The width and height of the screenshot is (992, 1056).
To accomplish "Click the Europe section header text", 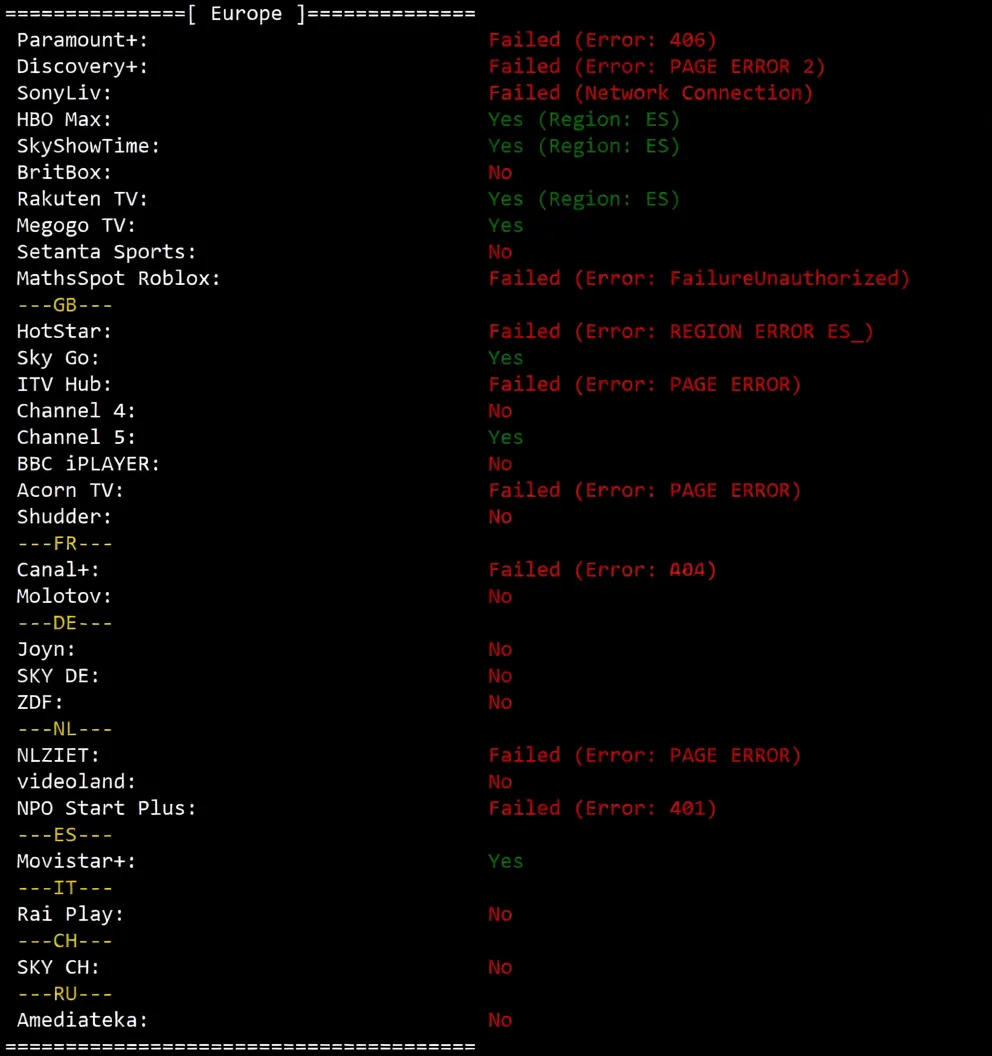I will [246, 14].
